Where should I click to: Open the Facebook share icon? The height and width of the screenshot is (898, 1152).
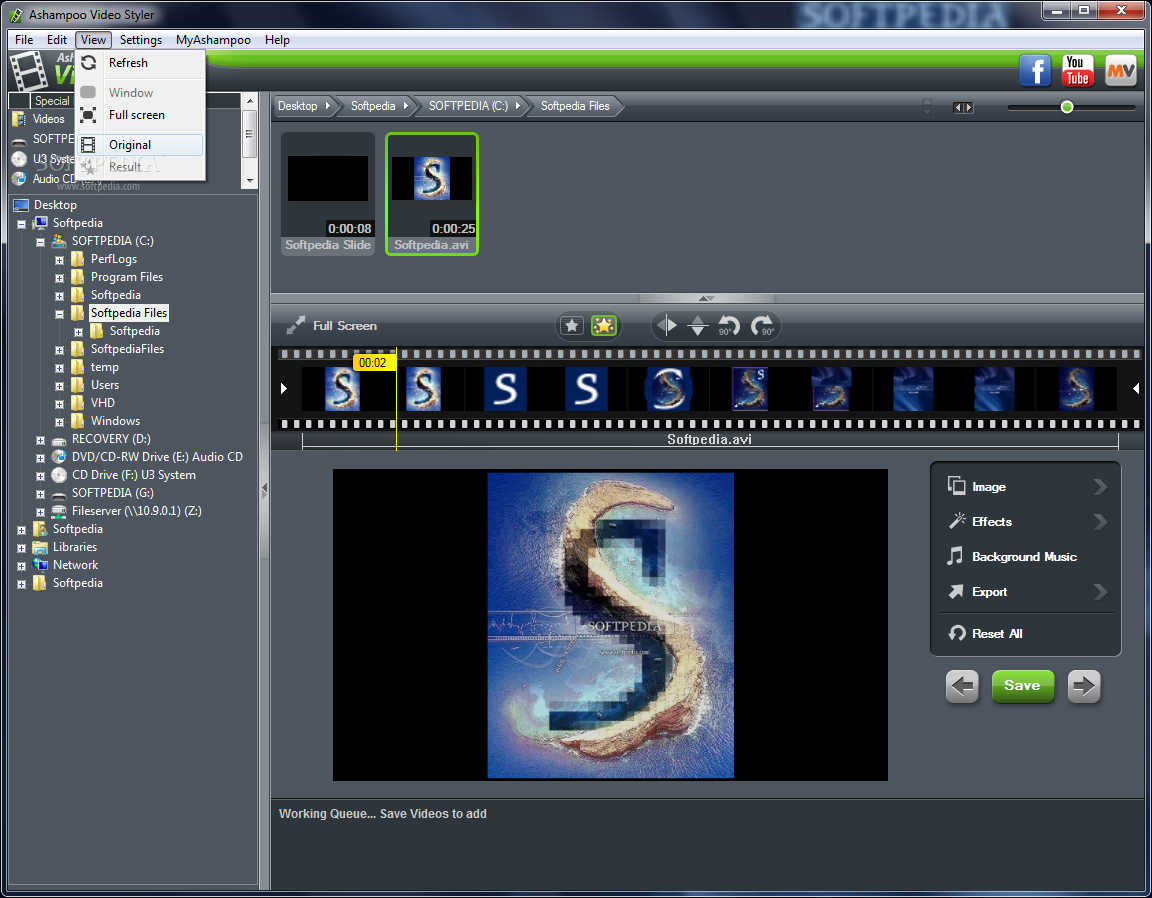point(1034,71)
